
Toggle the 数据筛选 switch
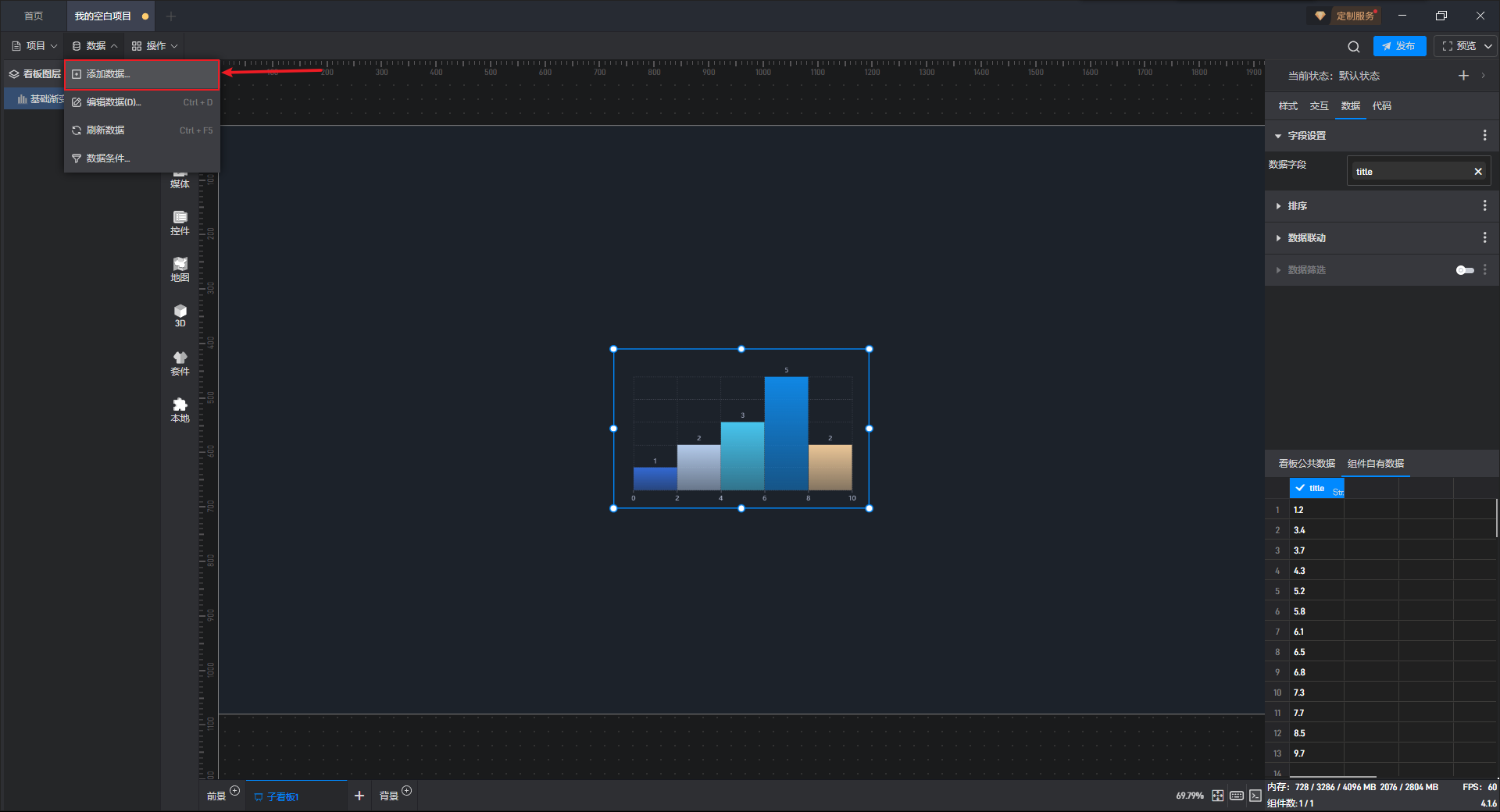coord(1465,270)
